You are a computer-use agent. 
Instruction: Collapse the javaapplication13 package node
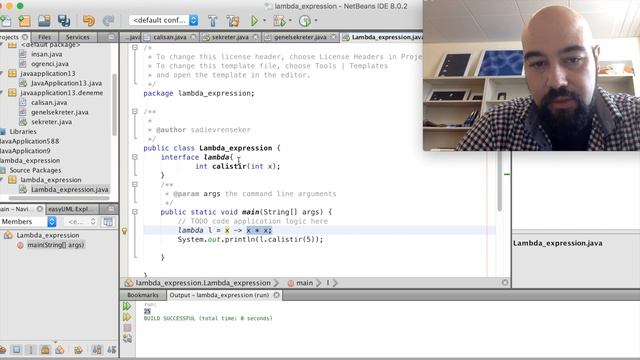[x=2, y=73]
